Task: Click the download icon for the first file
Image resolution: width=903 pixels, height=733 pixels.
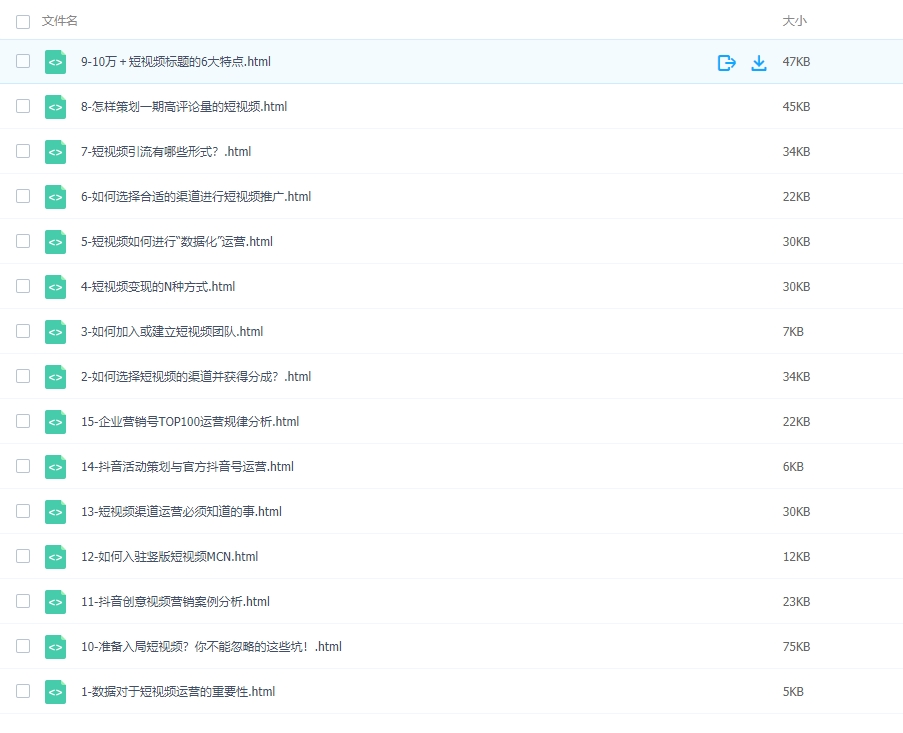Action: (x=759, y=61)
